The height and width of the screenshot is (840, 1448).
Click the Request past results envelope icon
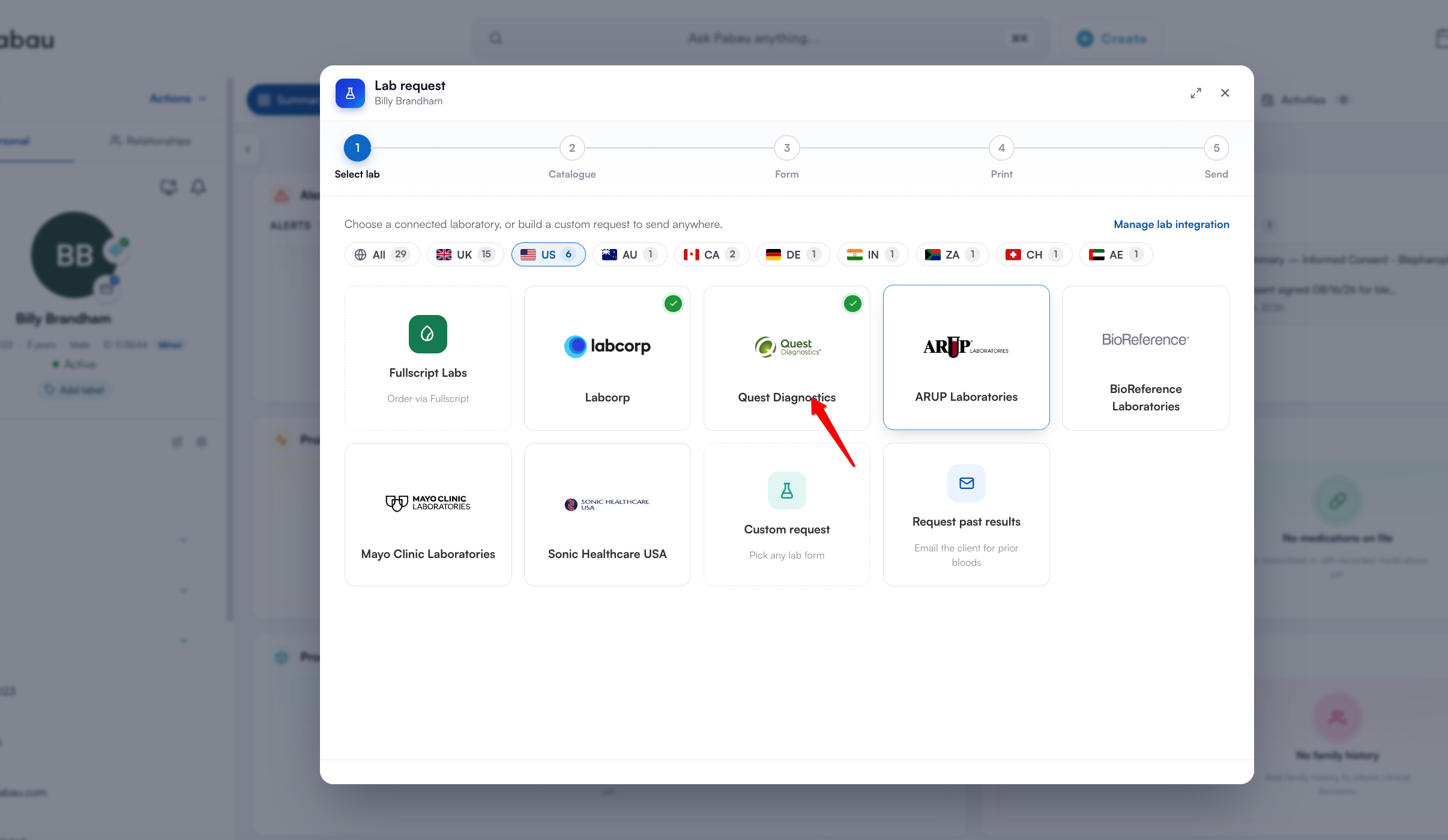click(967, 483)
